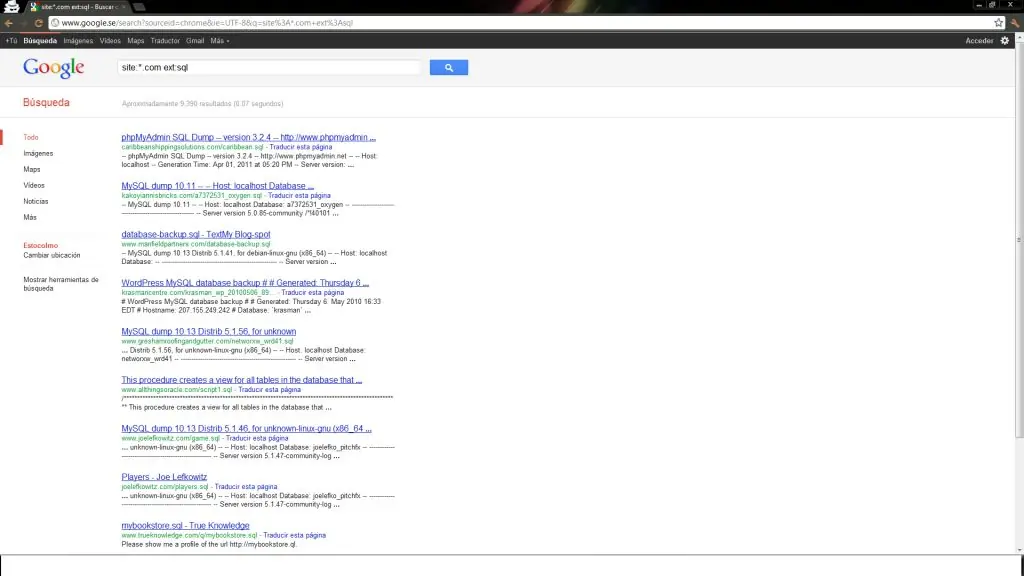Translate the joelefkowitz.com/game.sql result
Image resolution: width=1024 pixels, height=576 pixels.
click(x=257, y=438)
